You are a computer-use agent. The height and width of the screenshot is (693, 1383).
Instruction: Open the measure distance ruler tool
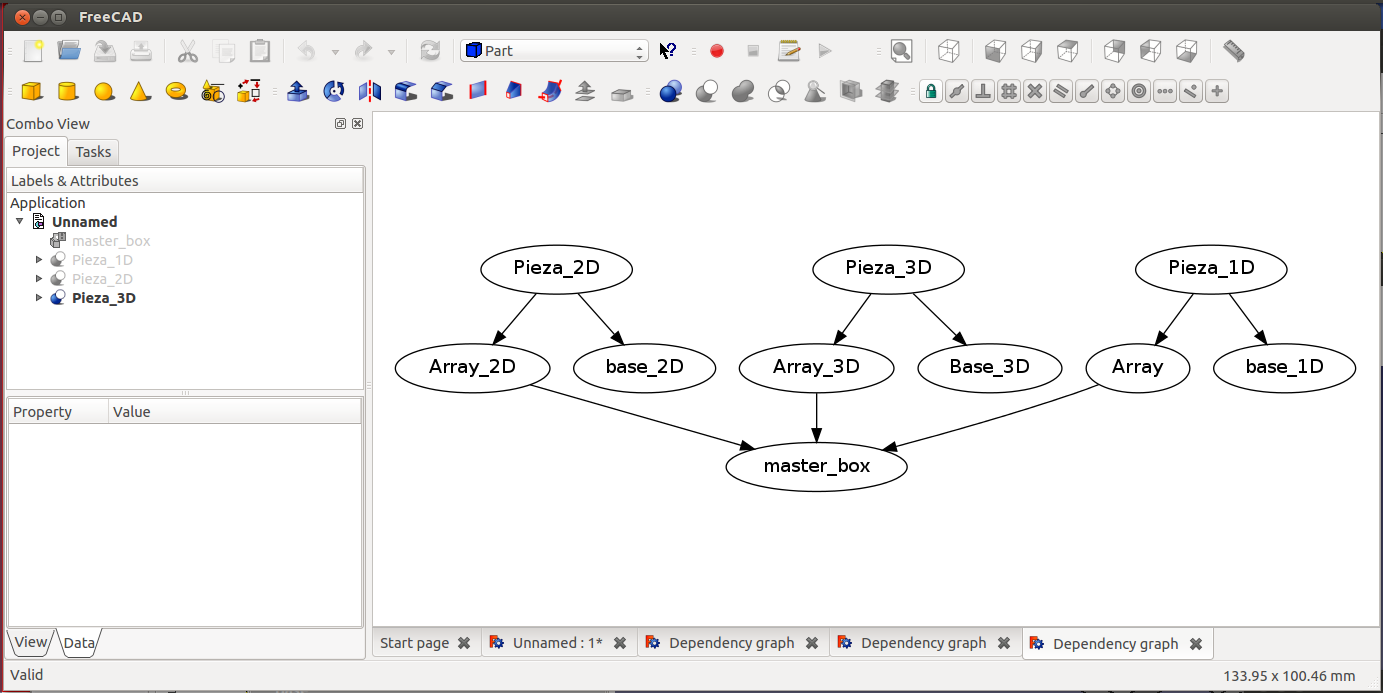tap(1234, 51)
